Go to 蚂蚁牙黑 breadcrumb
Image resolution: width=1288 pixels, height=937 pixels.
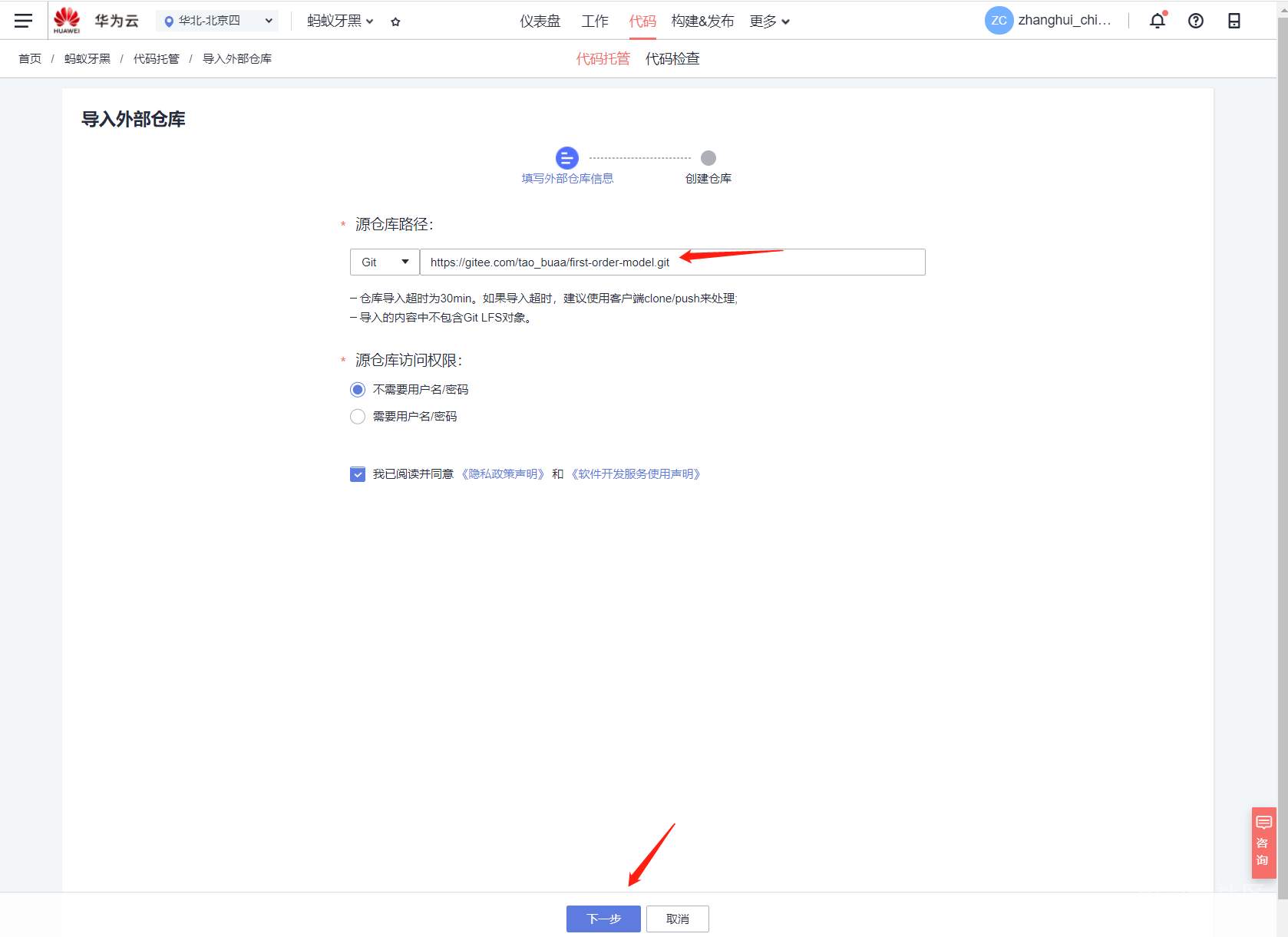click(x=88, y=58)
